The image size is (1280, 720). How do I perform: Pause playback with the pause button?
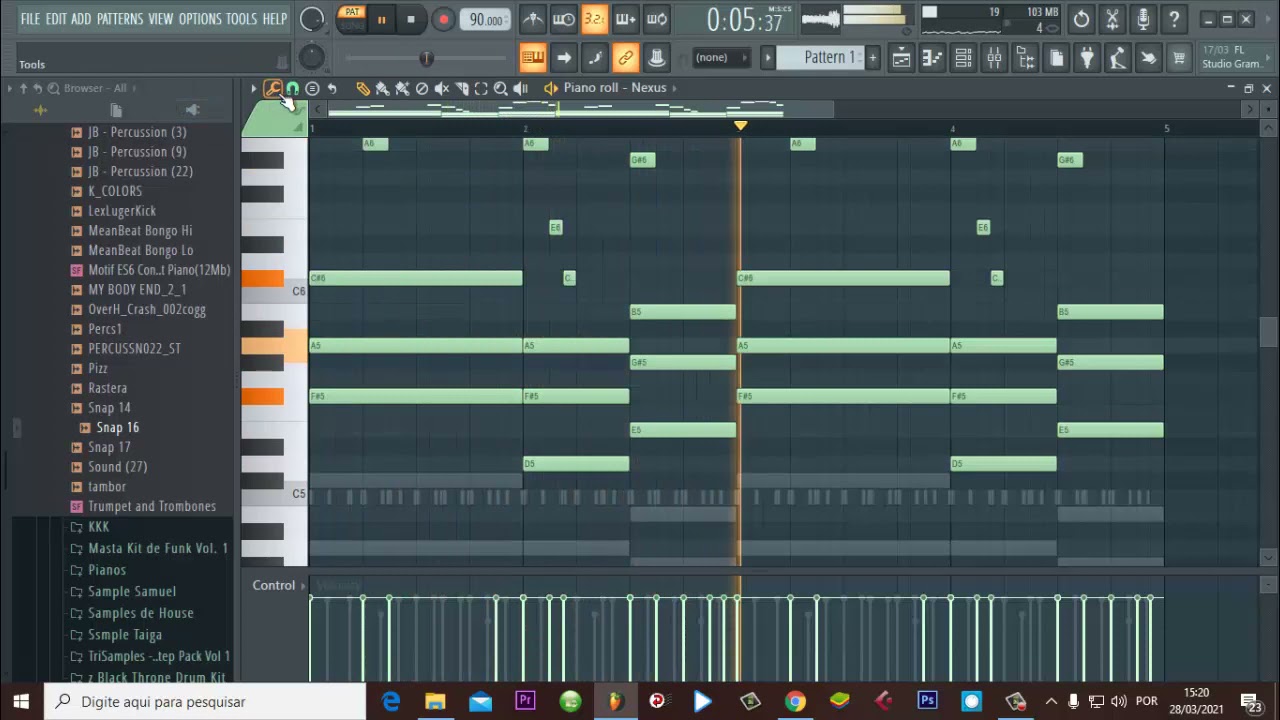[x=381, y=19]
